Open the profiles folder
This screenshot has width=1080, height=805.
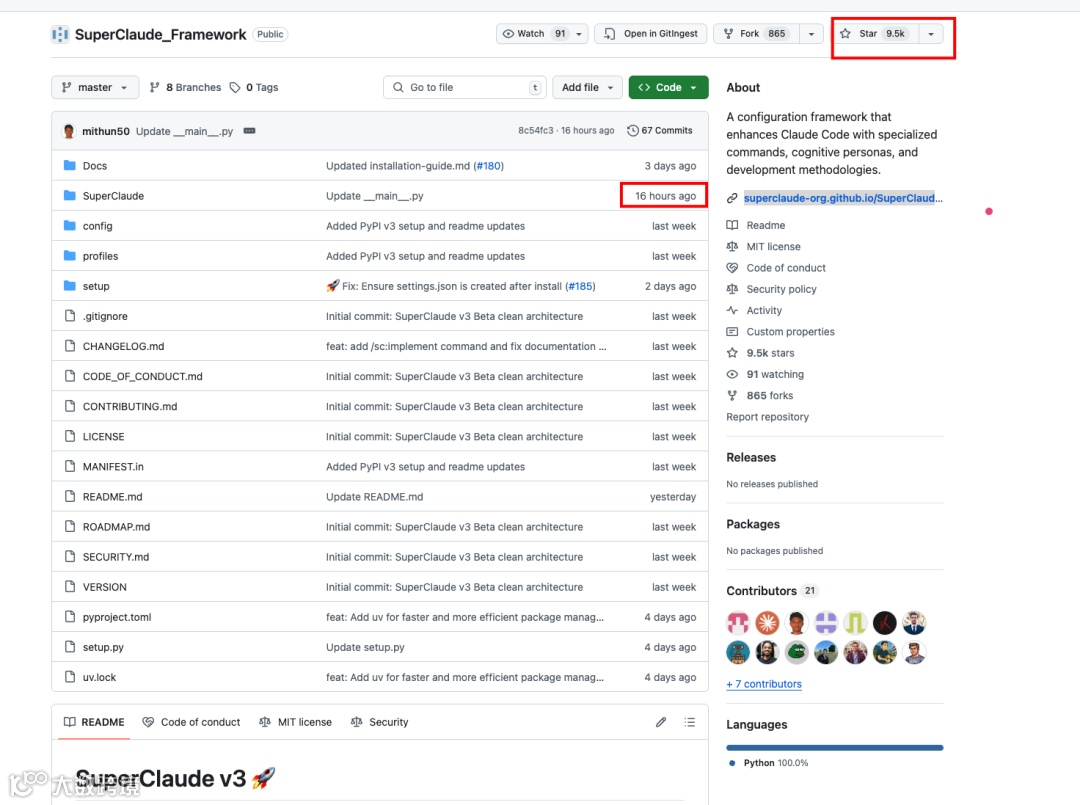coord(101,256)
